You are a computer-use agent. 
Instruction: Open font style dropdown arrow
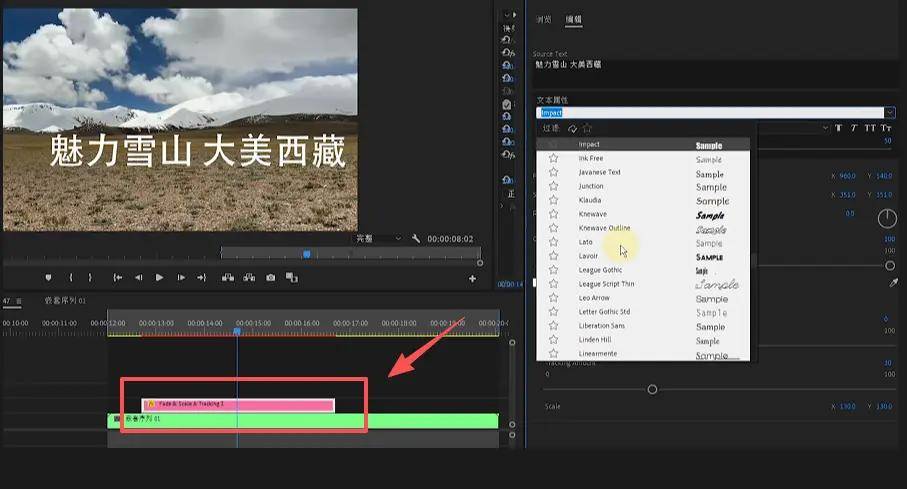coord(825,128)
